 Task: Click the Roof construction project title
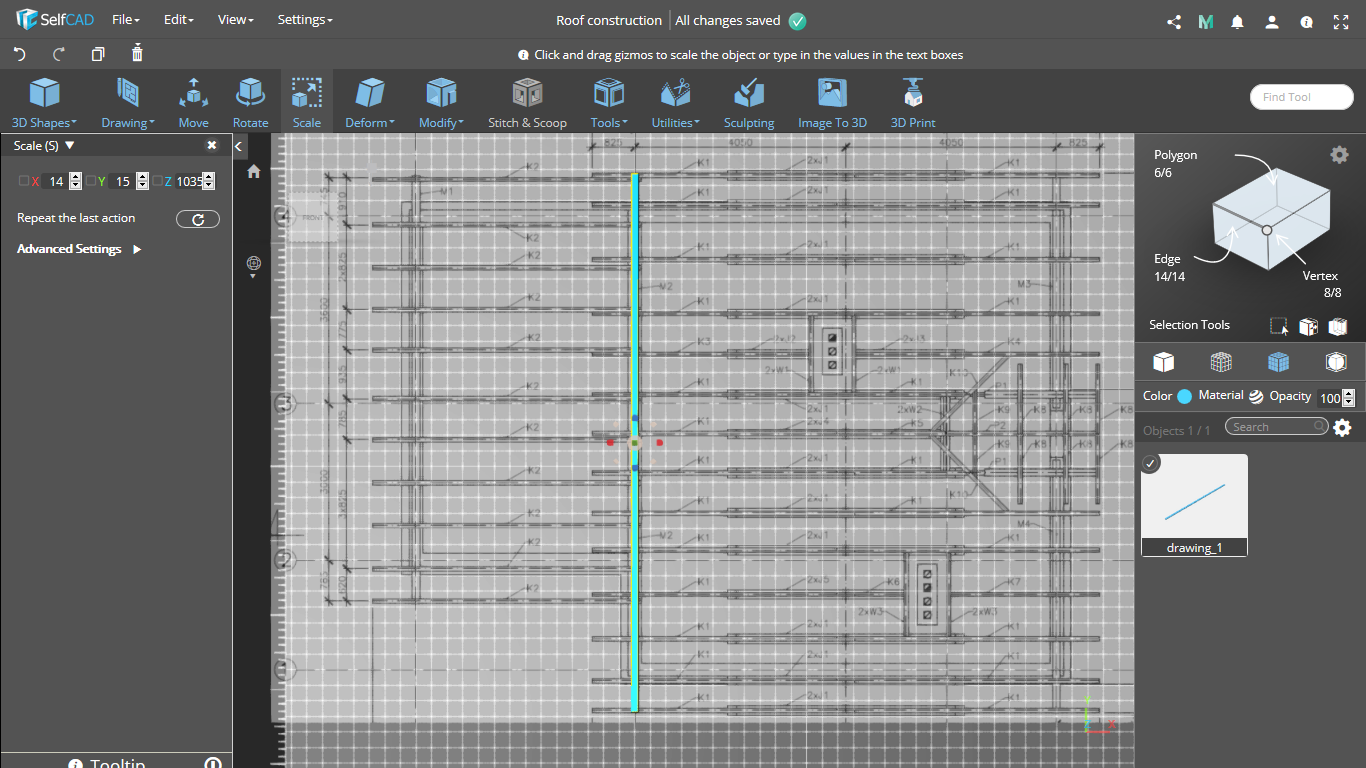coord(609,20)
